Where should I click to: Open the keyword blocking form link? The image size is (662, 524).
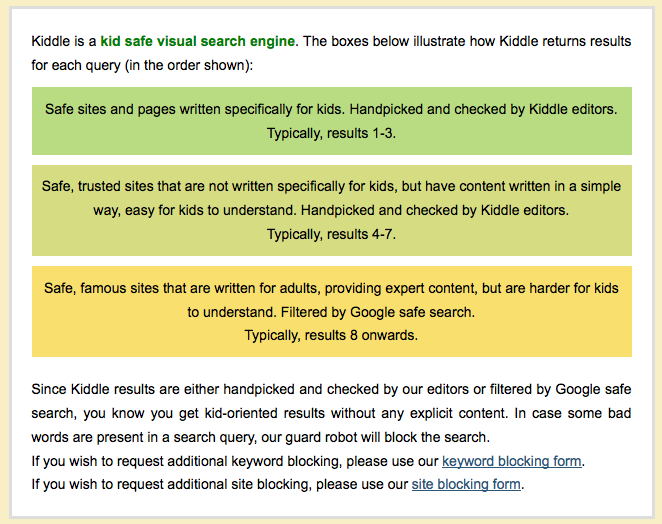pyautogui.click(x=512, y=461)
